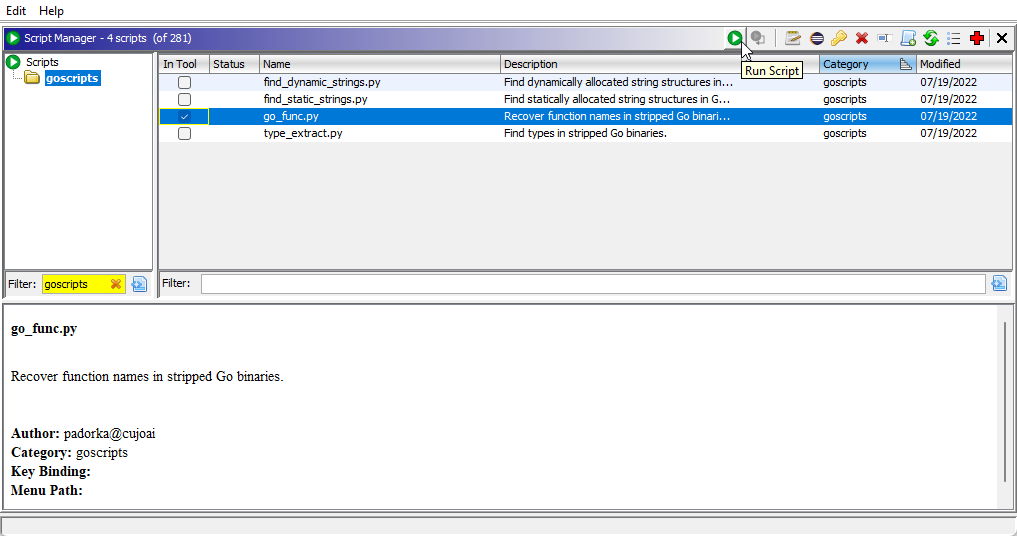Assign key binding using the key icon
Image resolution: width=1017 pixels, height=536 pixels.
[x=839, y=38]
